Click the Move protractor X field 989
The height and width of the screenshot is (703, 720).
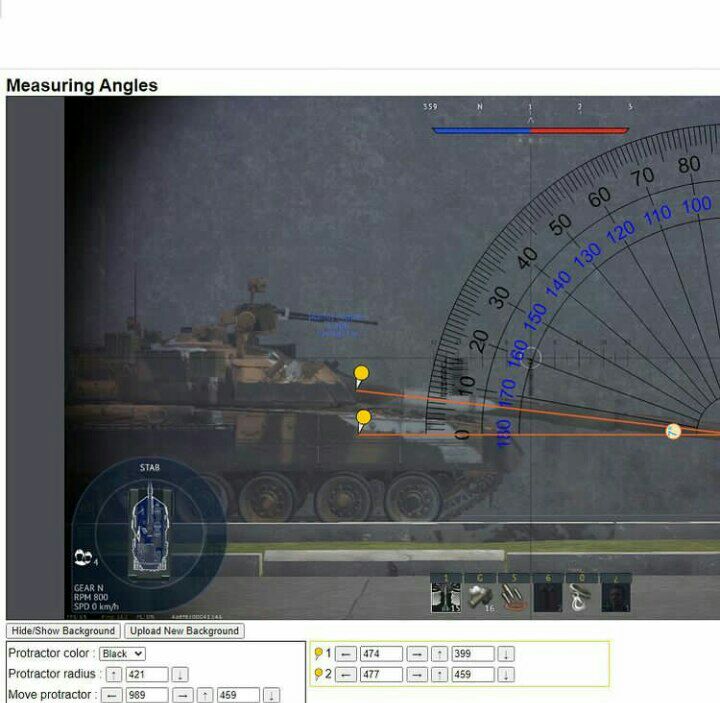click(147, 695)
